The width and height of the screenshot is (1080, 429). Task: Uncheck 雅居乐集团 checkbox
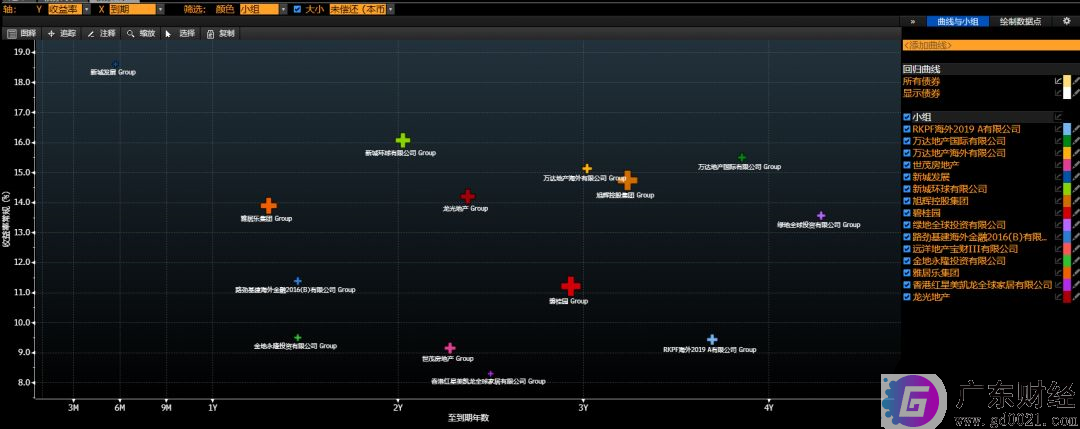pyautogui.click(x=907, y=273)
